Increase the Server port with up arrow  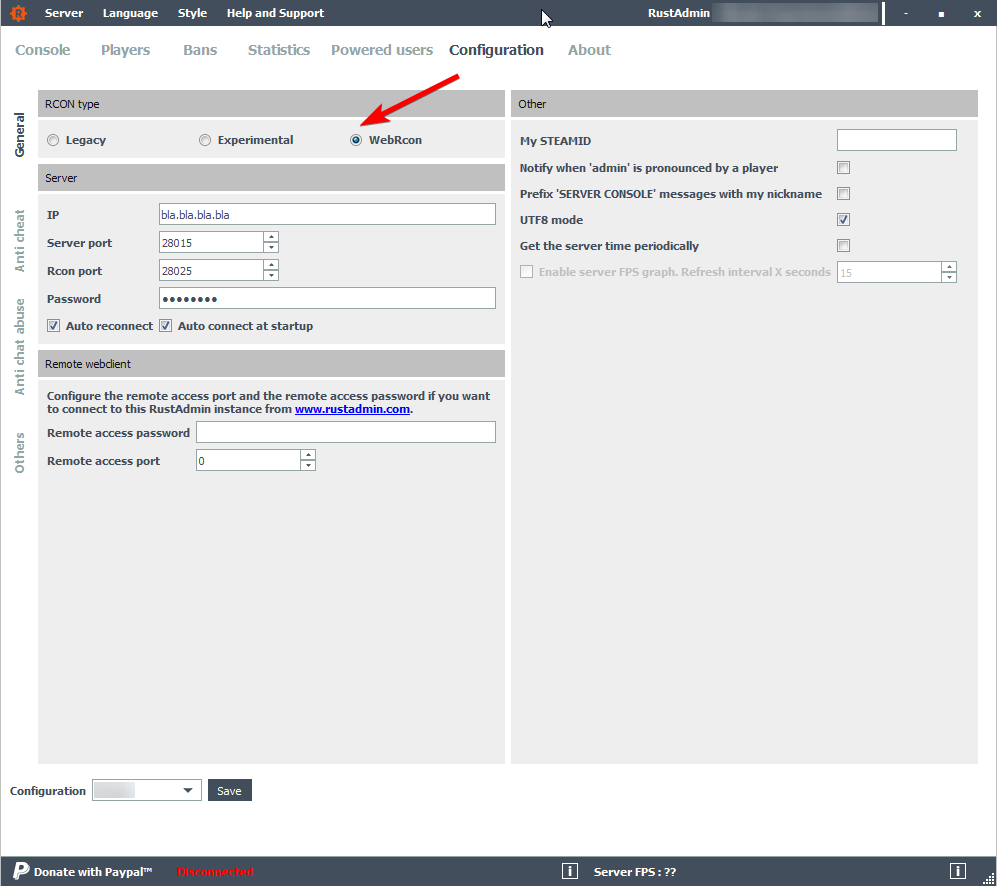coord(271,237)
